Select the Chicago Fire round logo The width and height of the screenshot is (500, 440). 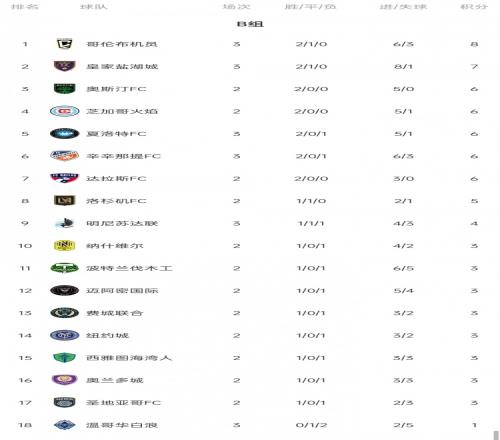tap(64, 111)
